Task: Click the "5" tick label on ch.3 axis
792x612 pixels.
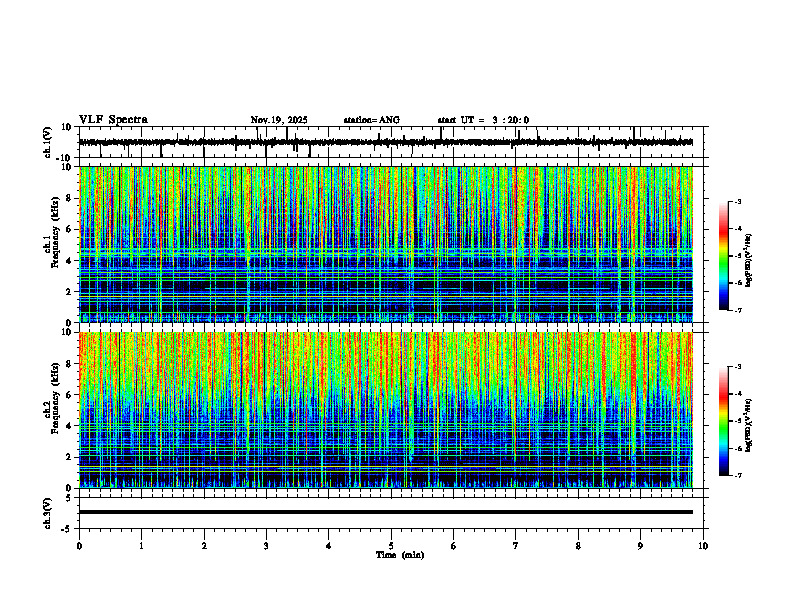Action: pyautogui.click(x=69, y=498)
